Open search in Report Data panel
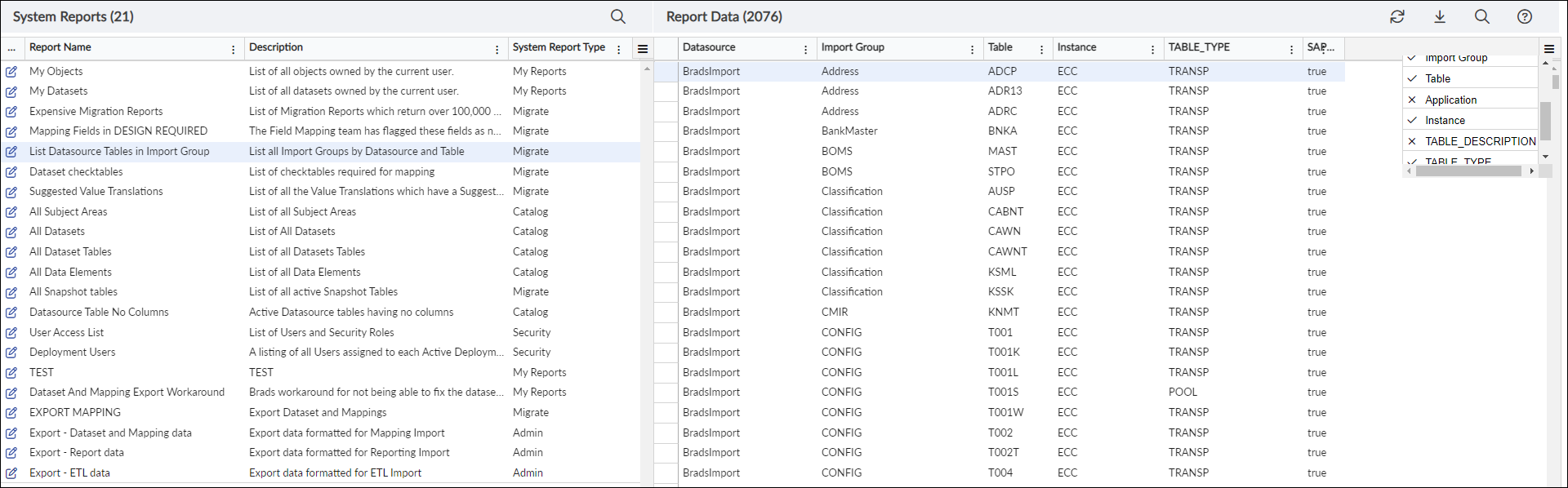Viewport: 1568px width, 488px height. (1482, 16)
